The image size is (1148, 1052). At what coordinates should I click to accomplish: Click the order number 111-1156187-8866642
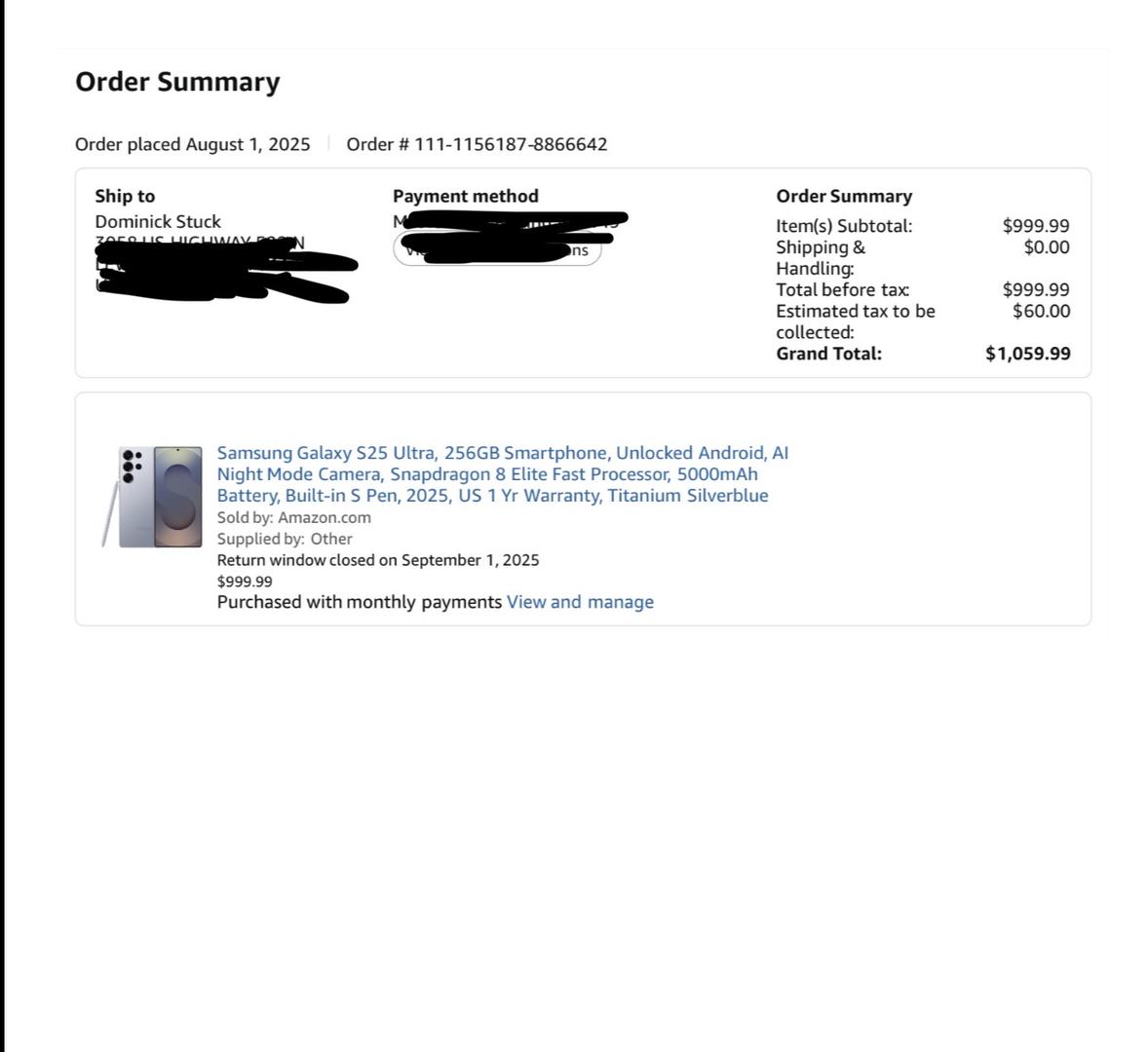pos(511,144)
